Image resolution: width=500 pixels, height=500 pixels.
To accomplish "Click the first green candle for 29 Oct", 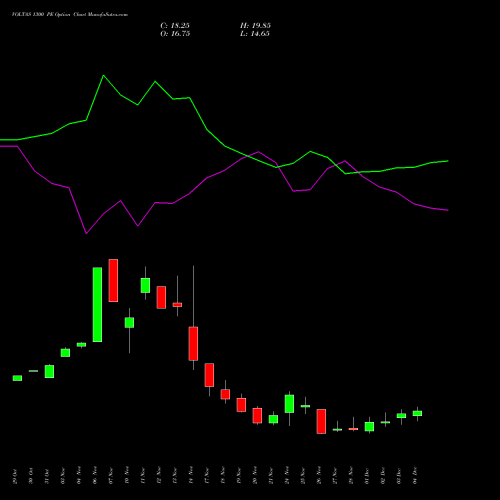I will pyautogui.click(x=17, y=378).
